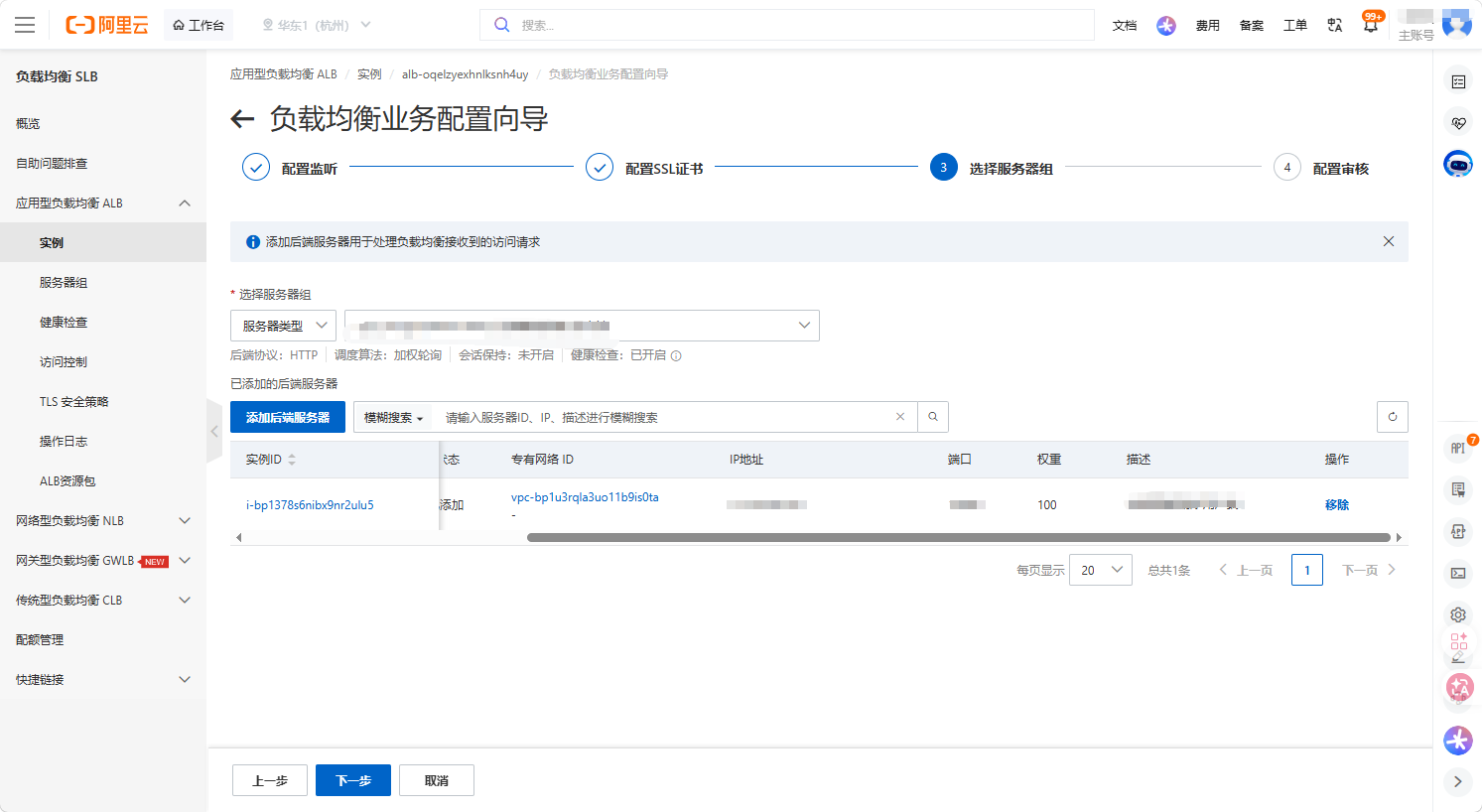Click 移除 to remove the backend server

click(x=1337, y=504)
